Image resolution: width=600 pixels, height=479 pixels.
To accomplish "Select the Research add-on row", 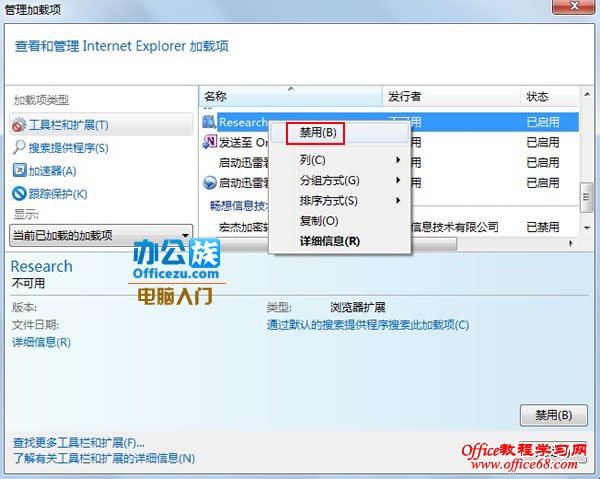I will [390, 122].
